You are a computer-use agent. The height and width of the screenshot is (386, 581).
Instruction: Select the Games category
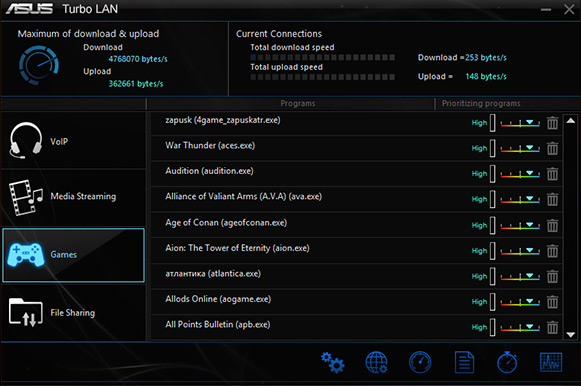click(73, 255)
